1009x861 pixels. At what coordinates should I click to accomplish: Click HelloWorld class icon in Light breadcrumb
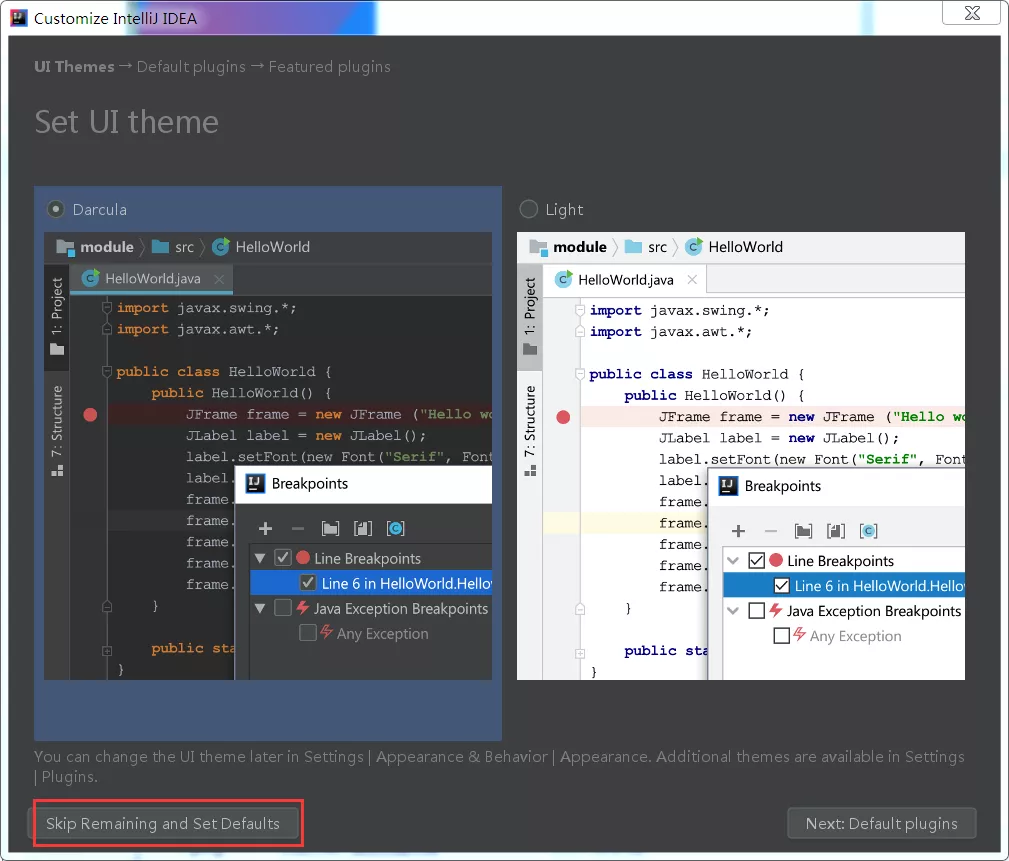click(x=694, y=246)
